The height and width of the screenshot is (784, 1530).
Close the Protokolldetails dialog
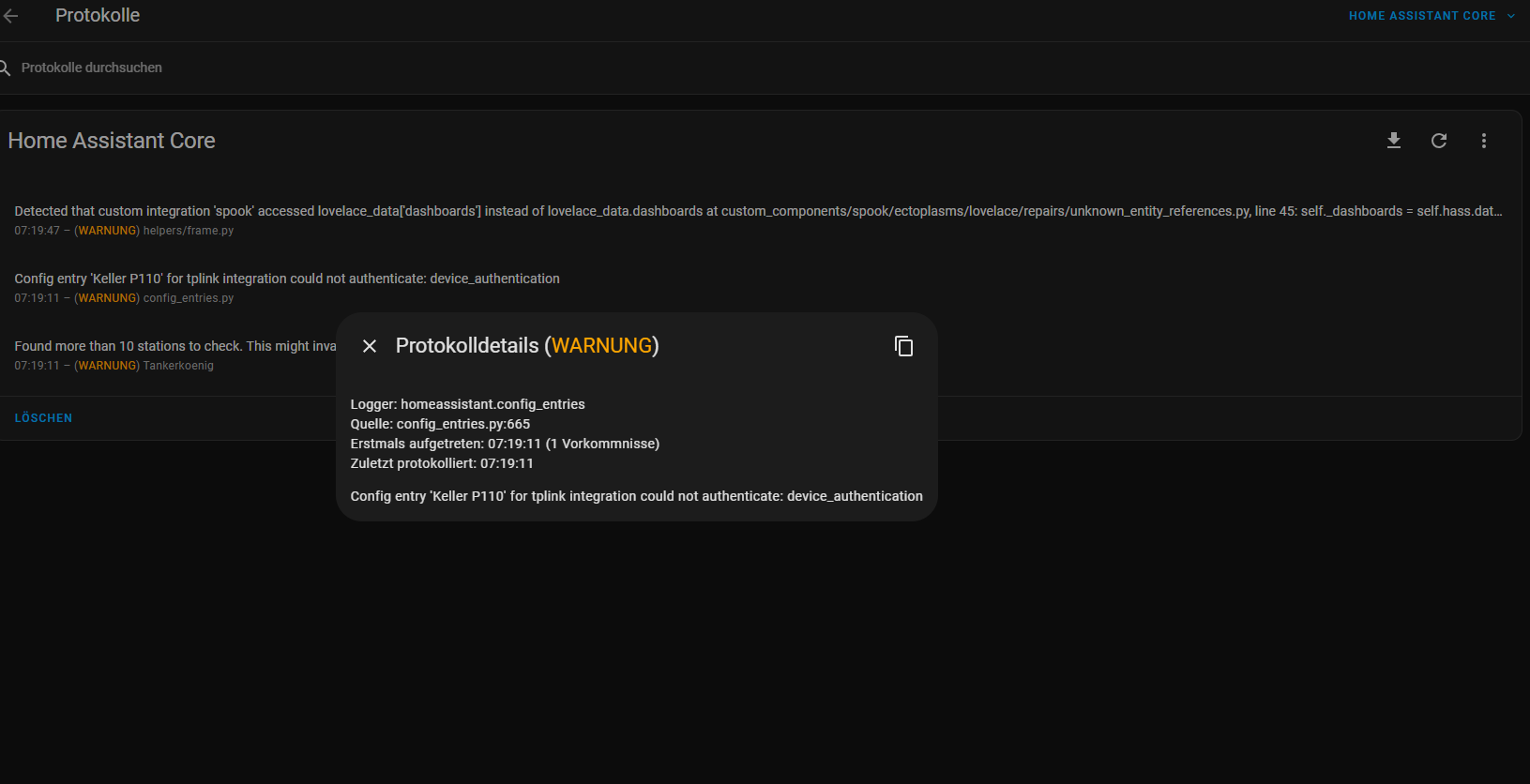pos(370,346)
